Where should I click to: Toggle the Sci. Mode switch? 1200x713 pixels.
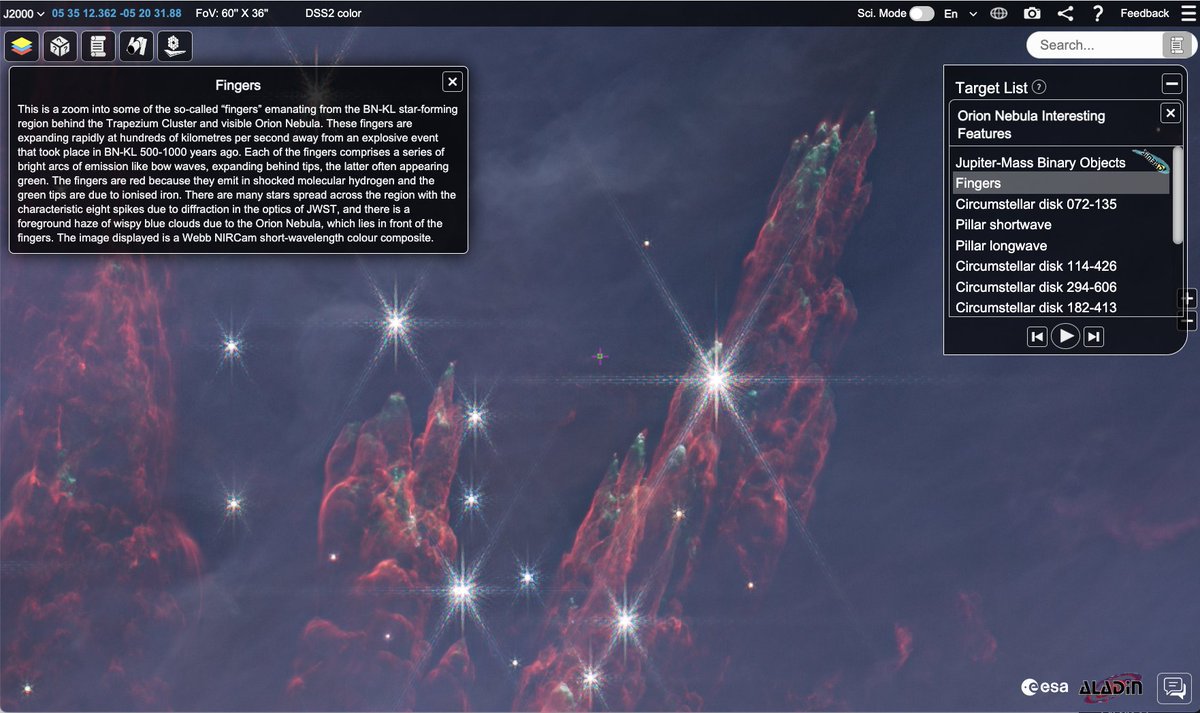[x=921, y=13]
